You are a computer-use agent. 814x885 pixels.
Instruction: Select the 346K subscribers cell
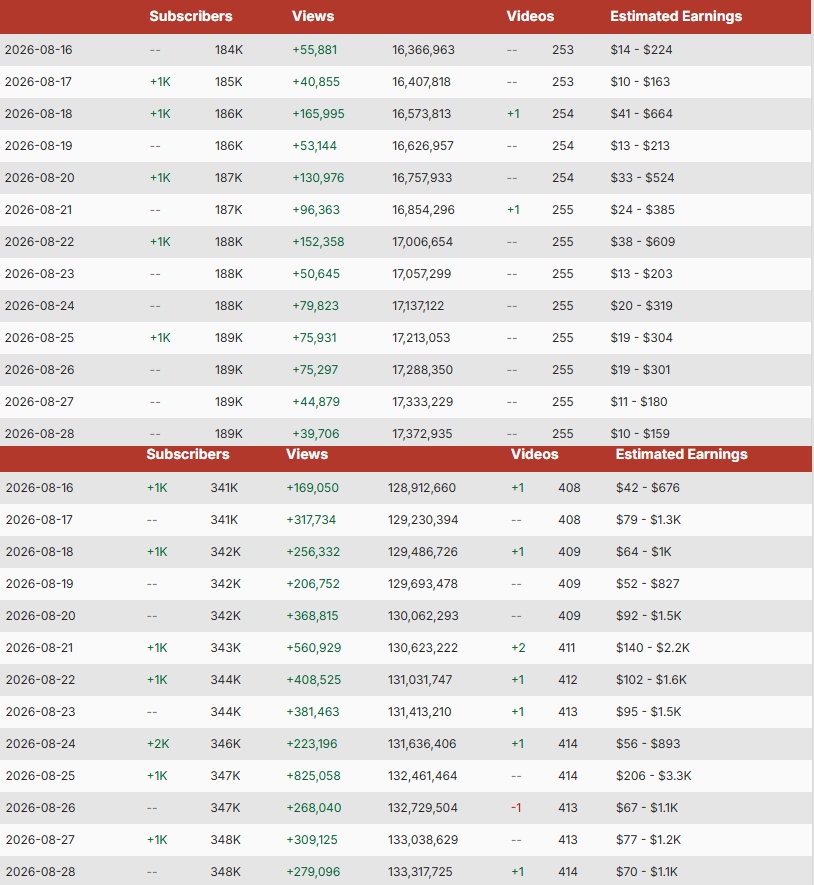click(226, 744)
